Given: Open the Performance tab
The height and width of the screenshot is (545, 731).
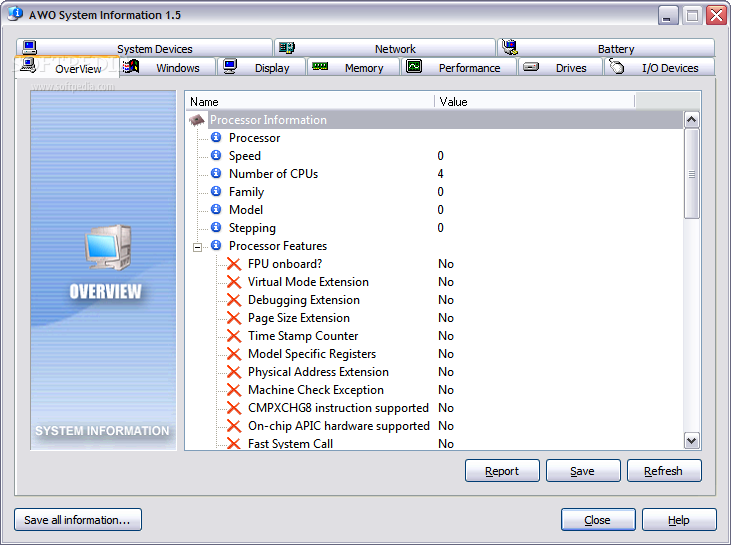Looking at the screenshot, I should click(x=459, y=67).
